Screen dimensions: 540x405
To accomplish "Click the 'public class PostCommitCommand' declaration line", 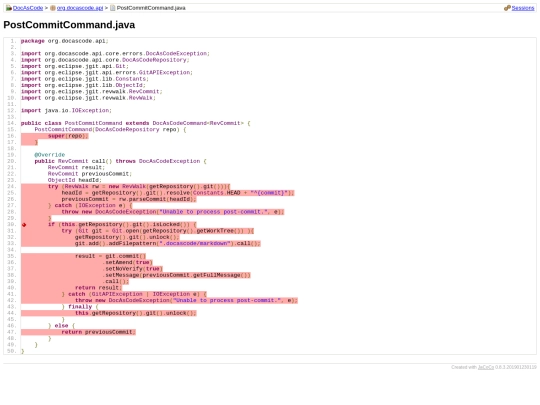I will pos(136,123).
